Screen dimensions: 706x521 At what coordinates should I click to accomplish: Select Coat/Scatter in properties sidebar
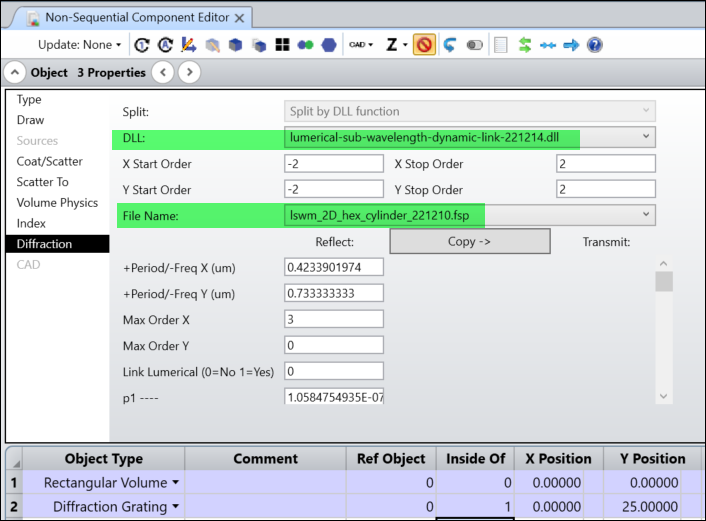(50, 161)
